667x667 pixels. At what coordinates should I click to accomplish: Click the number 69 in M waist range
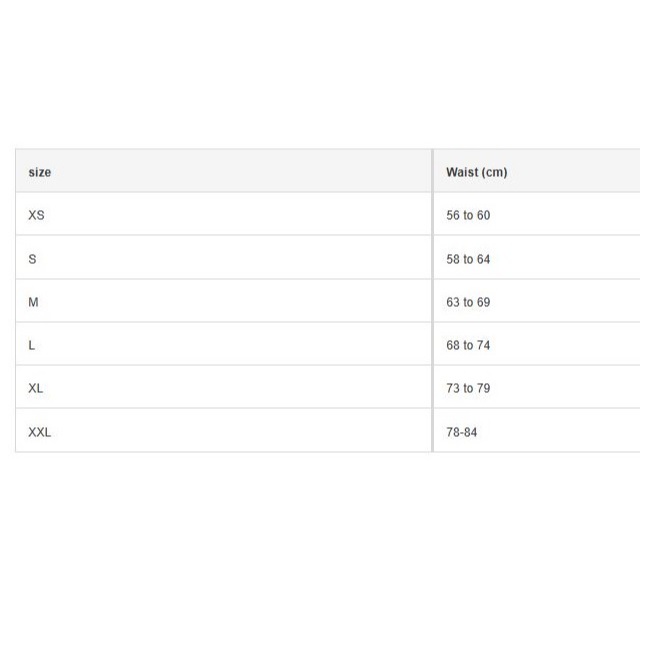click(484, 302)
